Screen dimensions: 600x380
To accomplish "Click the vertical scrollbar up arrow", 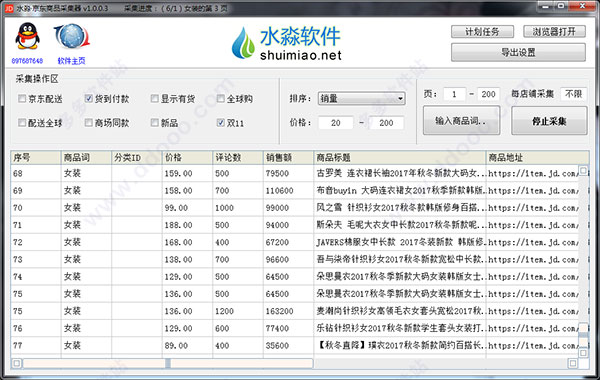I will 583,170.
